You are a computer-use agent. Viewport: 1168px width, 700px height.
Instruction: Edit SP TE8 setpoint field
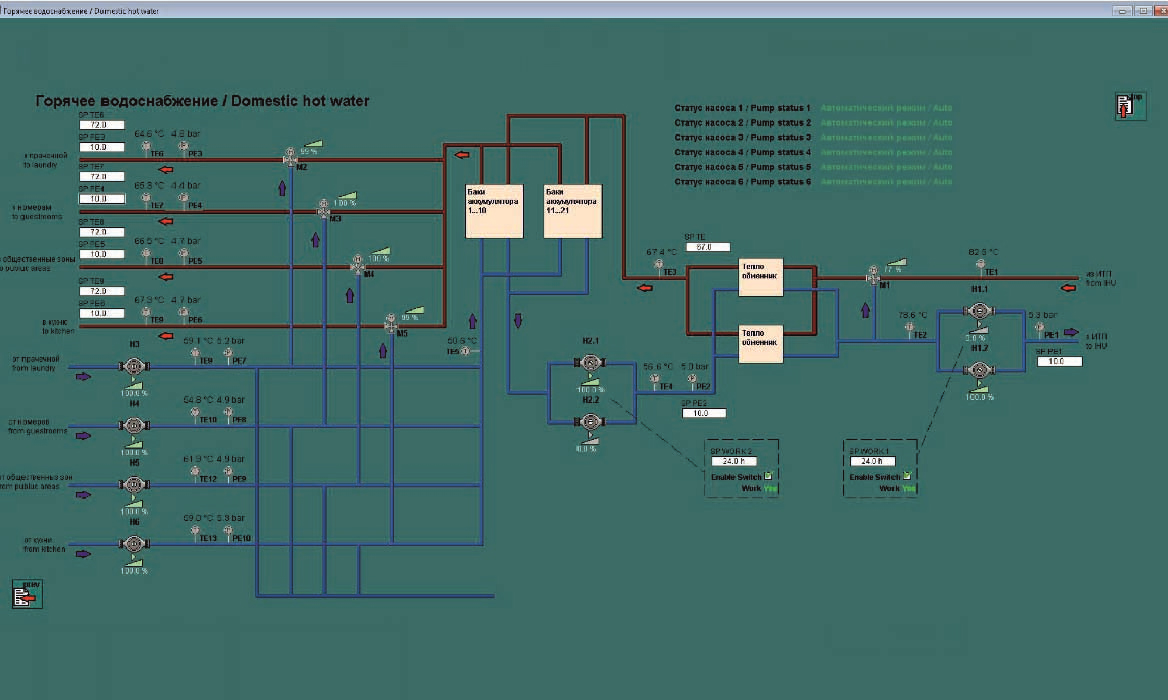point(102,232)
